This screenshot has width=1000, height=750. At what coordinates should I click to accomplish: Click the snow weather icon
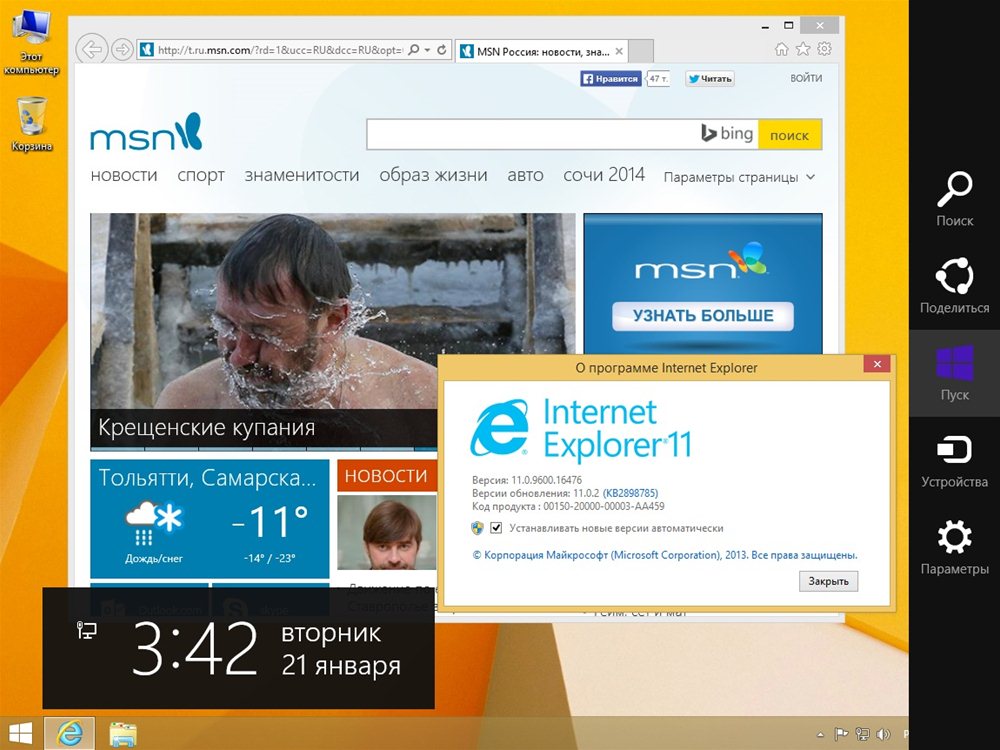[x=154, y=522]
